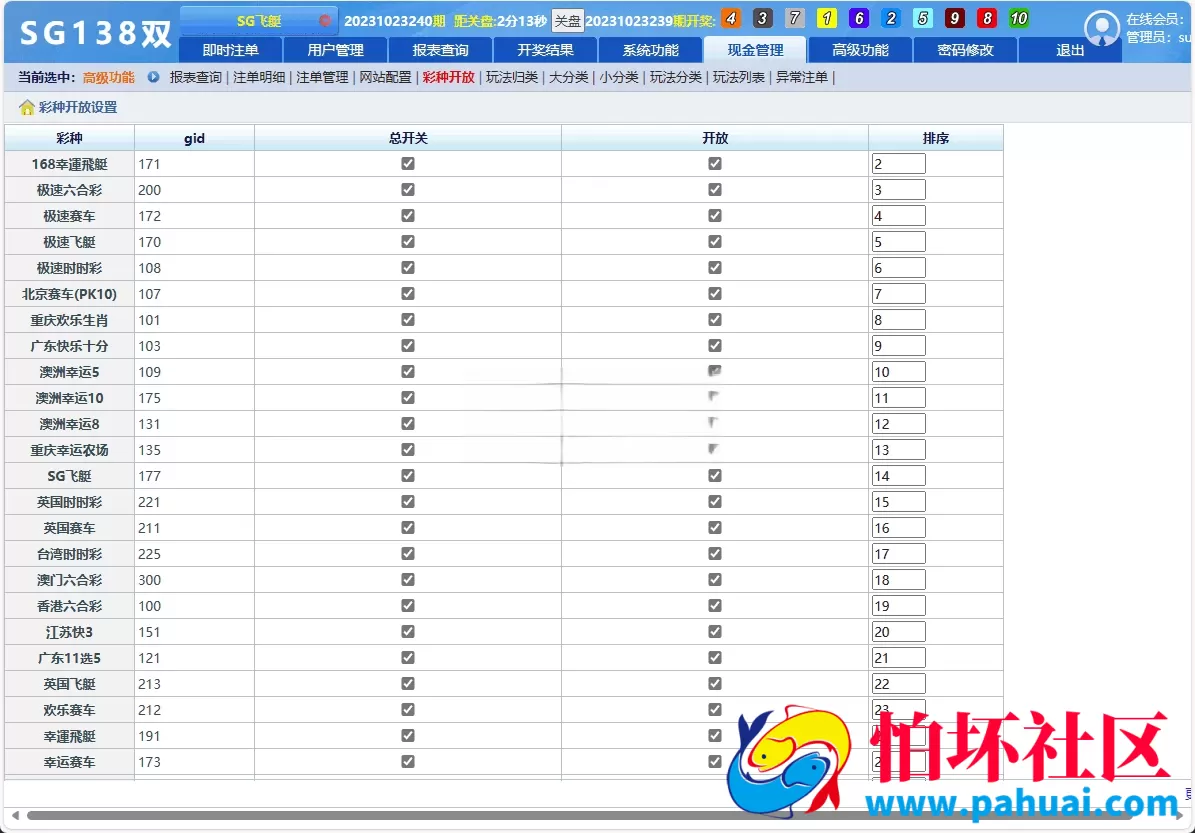Screen dimensions: 1195x833
Task: Click the 排序 field for 168幸運飛艇
Action: (899, 164)
